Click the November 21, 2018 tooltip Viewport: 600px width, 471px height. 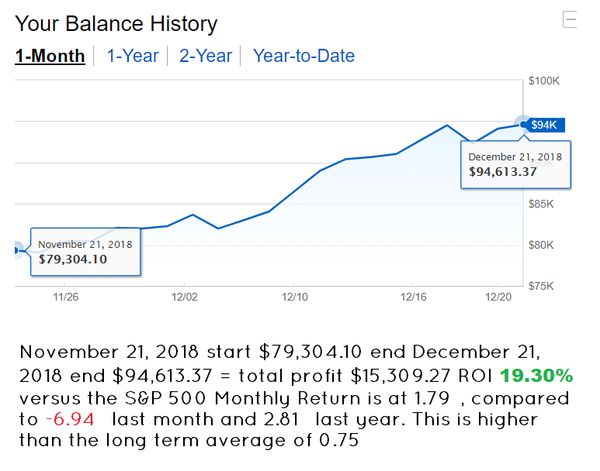tap(84, 251)
